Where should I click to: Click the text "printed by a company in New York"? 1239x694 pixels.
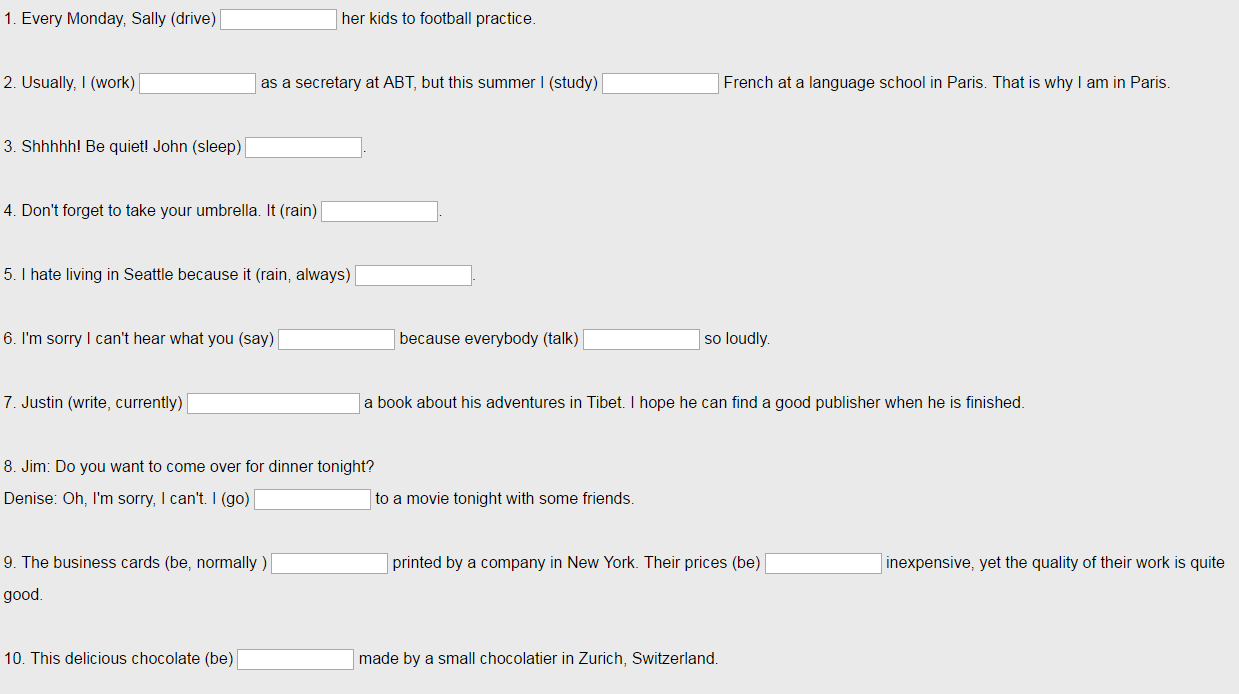[x=513, y=563]
